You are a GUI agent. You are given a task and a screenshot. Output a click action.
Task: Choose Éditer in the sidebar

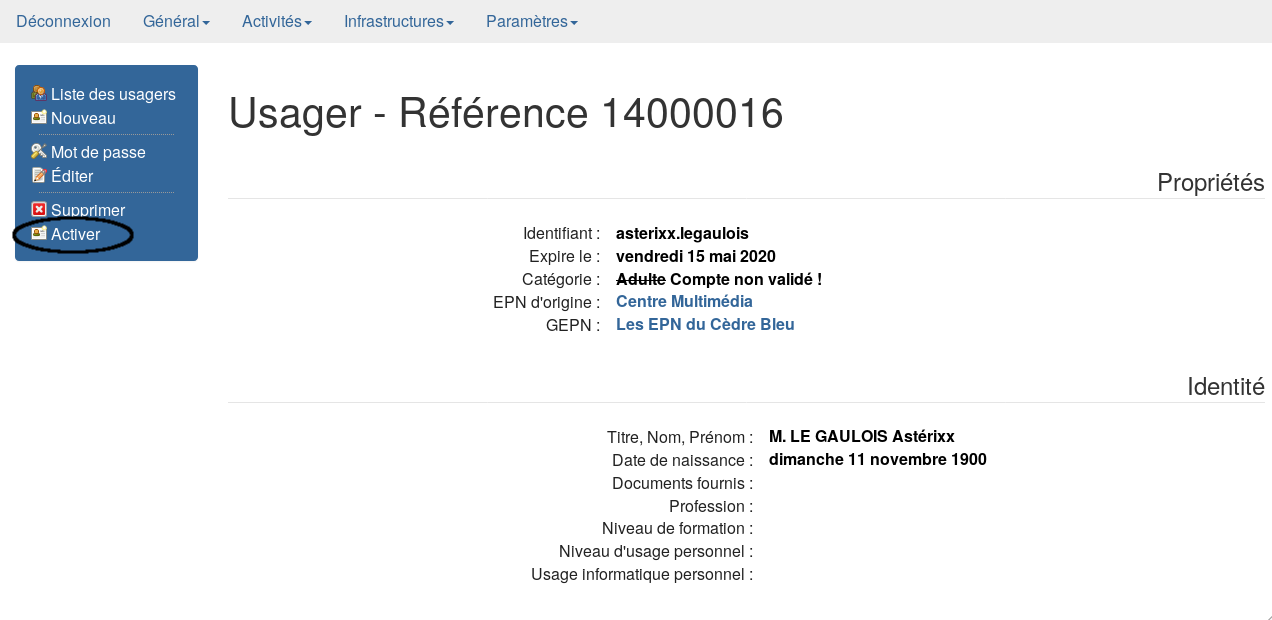[x=72, y=176]
